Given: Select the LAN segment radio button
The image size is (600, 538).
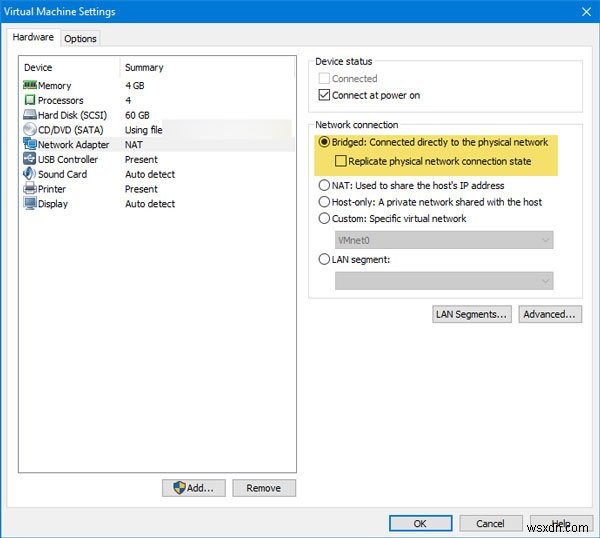Looking at the screenshot, I should pos(324,259).
